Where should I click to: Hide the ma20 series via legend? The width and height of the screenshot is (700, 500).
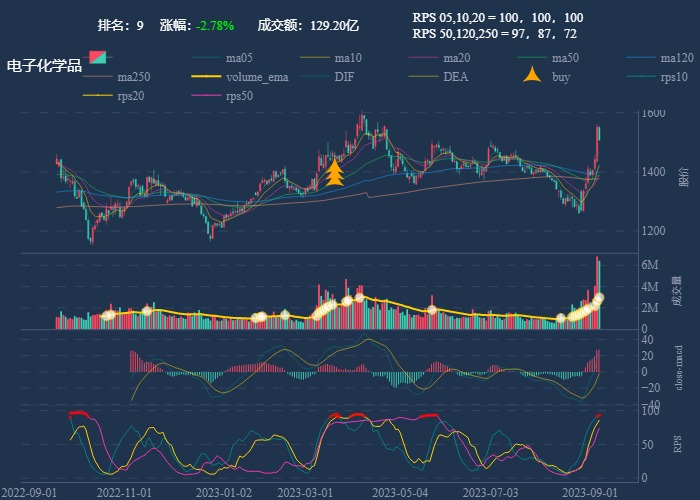coord(423,57)
